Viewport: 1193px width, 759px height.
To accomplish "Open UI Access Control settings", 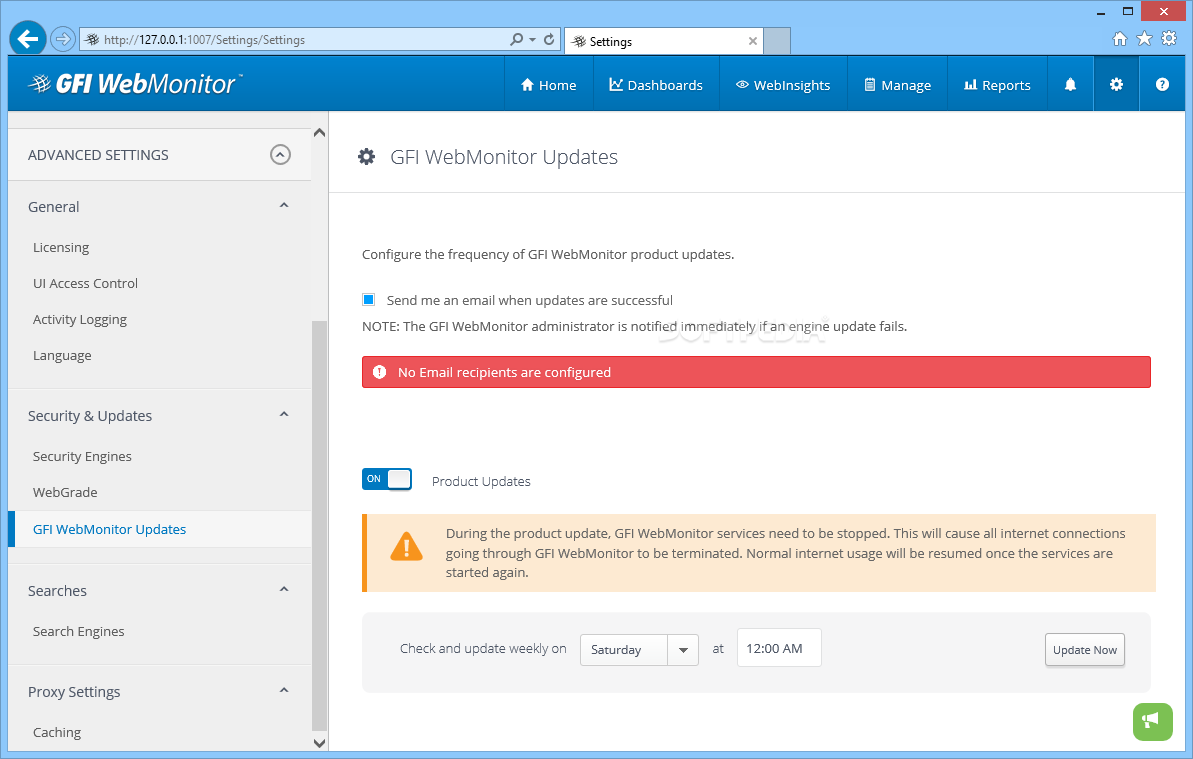I will coord(85,283).
